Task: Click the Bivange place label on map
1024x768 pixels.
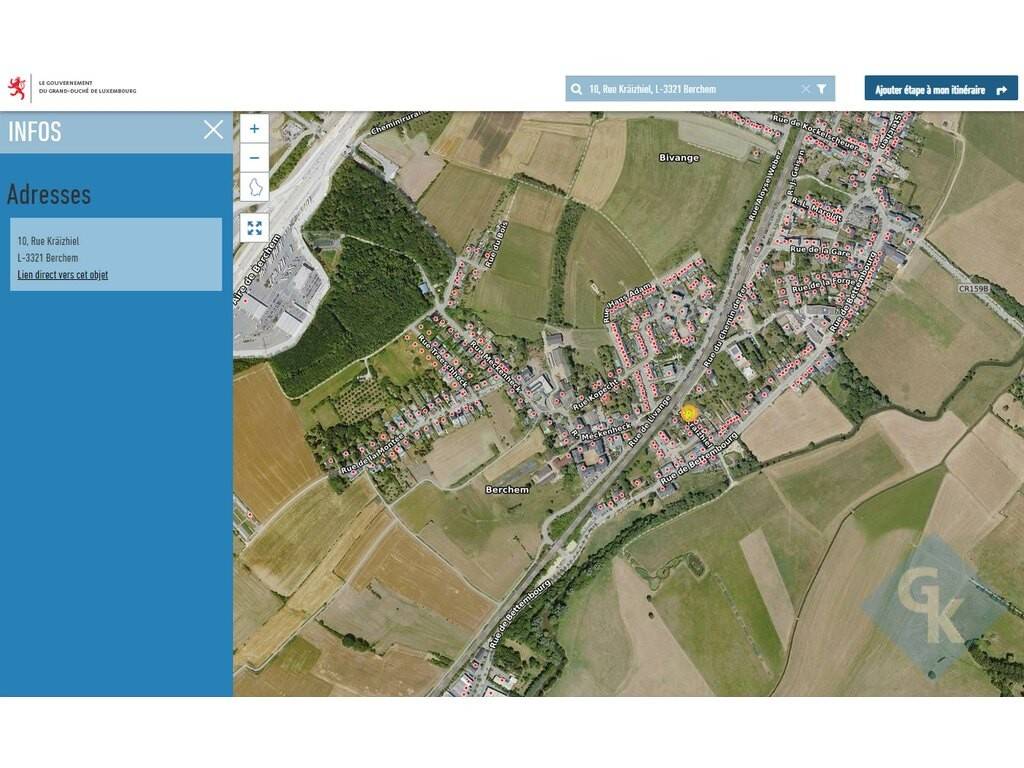Action: pos(679,158)
